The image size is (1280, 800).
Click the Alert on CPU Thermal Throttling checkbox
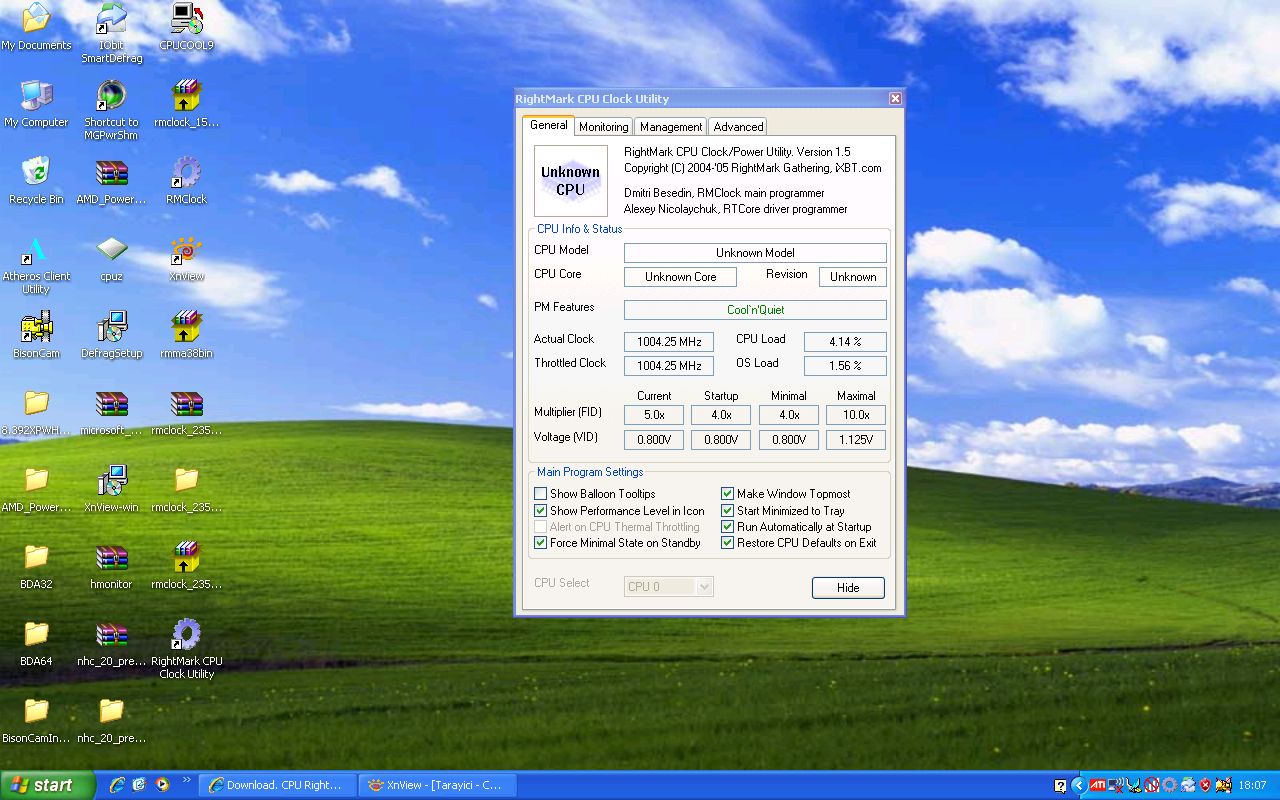click(x=541, y=527)
